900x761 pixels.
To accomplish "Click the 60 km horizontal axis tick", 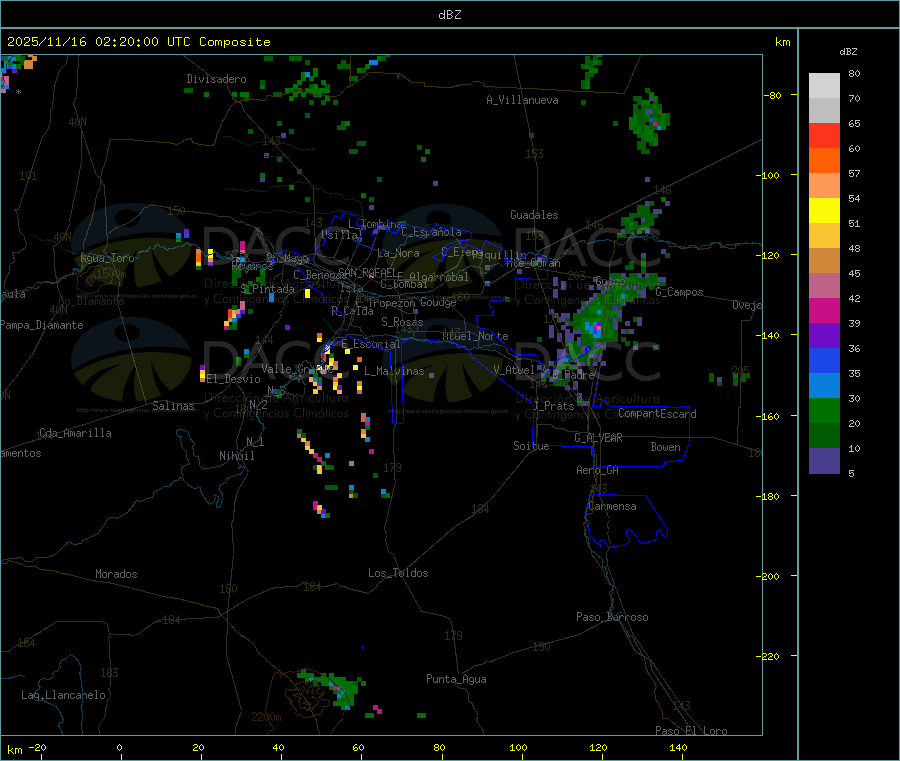I will tap(358, 747).
